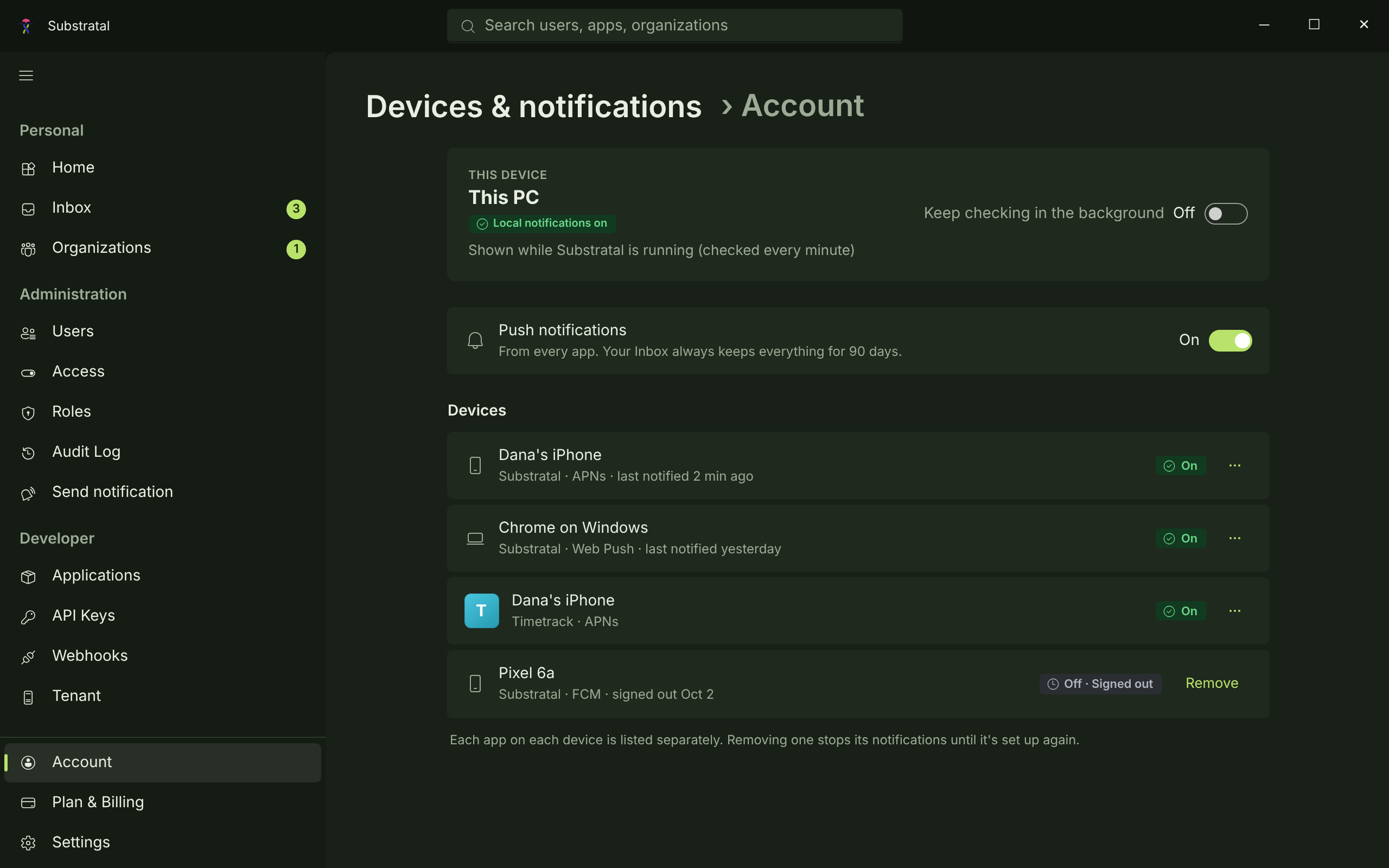
Task: Open more options for Dana's iPhone Substratal
Action: 1234,465
